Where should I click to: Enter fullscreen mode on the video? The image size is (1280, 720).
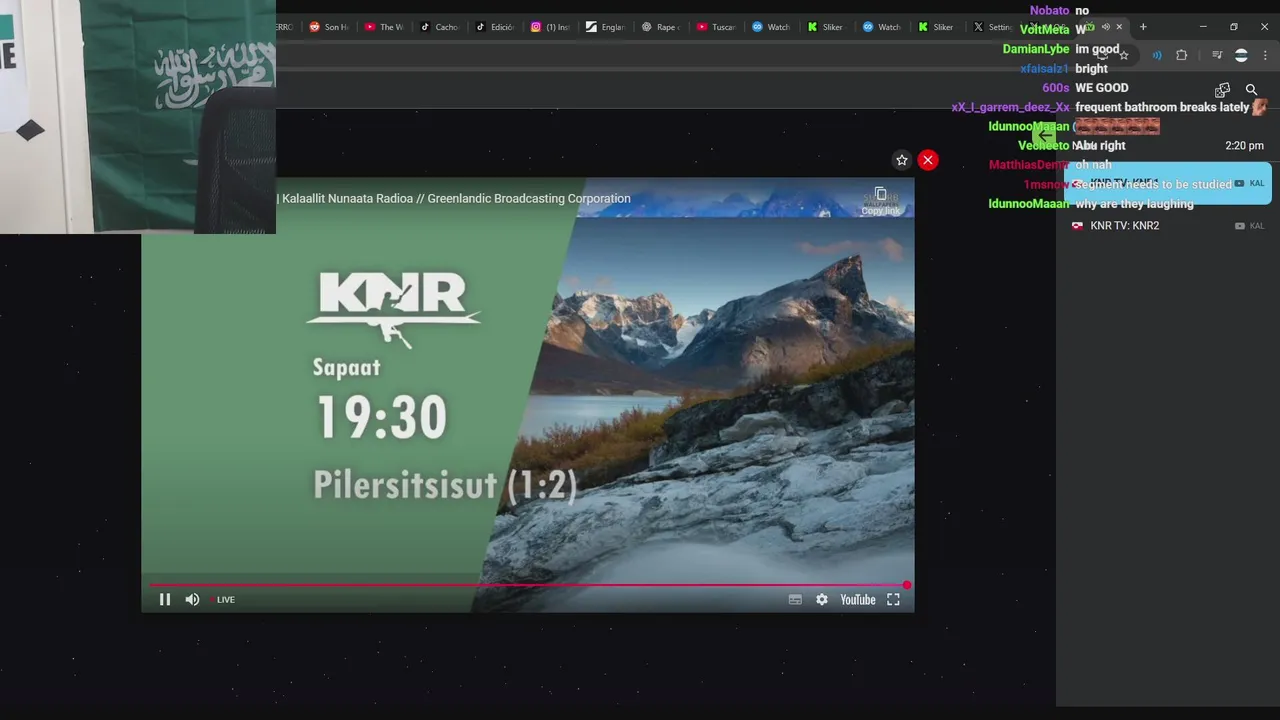(893, 600)
